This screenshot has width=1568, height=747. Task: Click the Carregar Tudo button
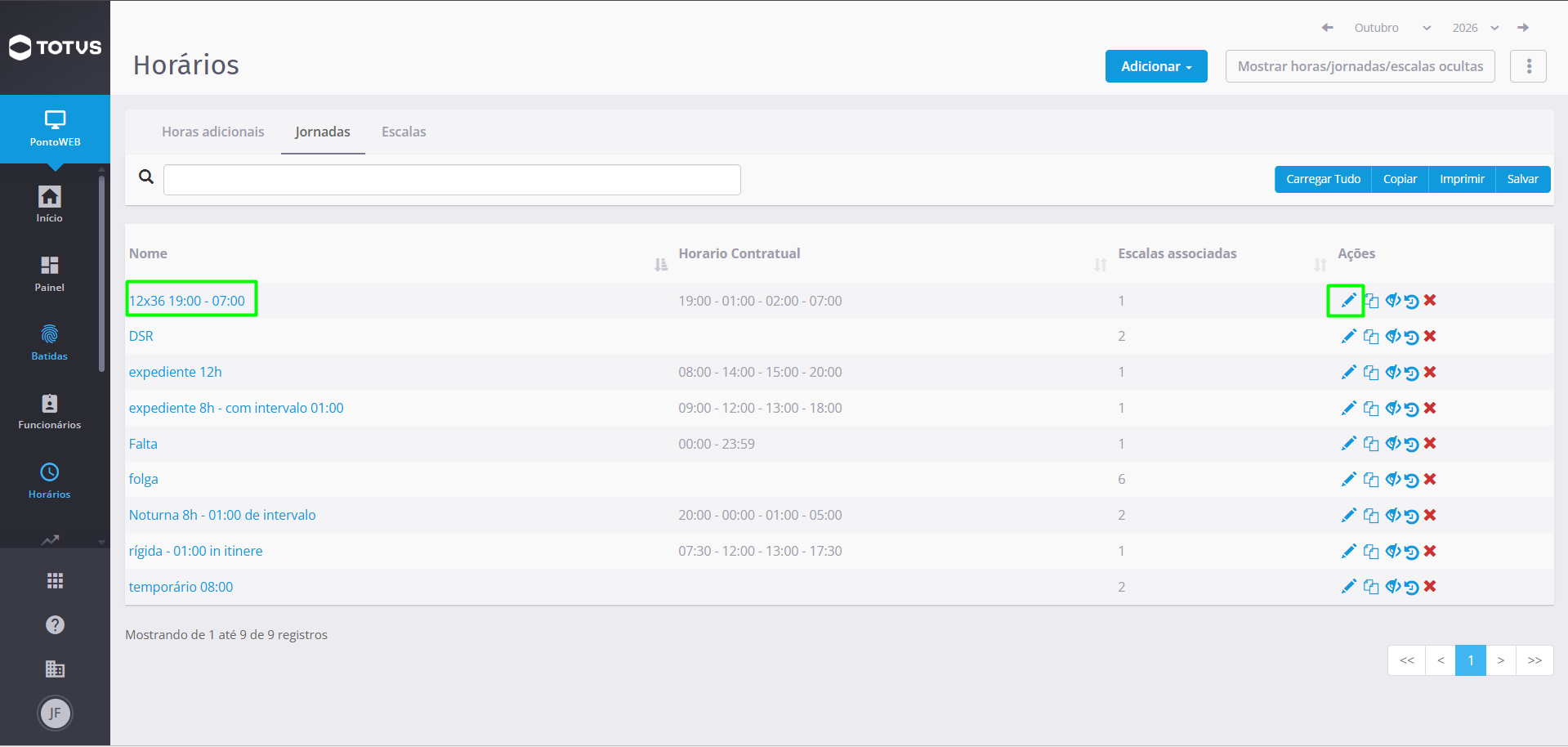pos(1323,179)
